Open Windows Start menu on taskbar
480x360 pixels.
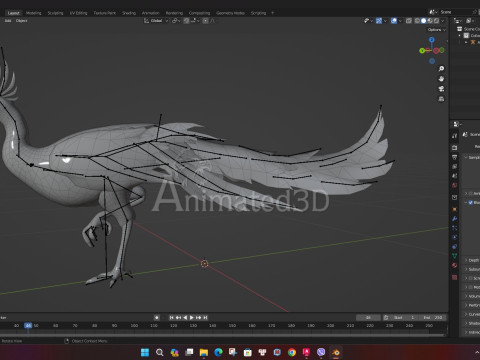[145, 352]
